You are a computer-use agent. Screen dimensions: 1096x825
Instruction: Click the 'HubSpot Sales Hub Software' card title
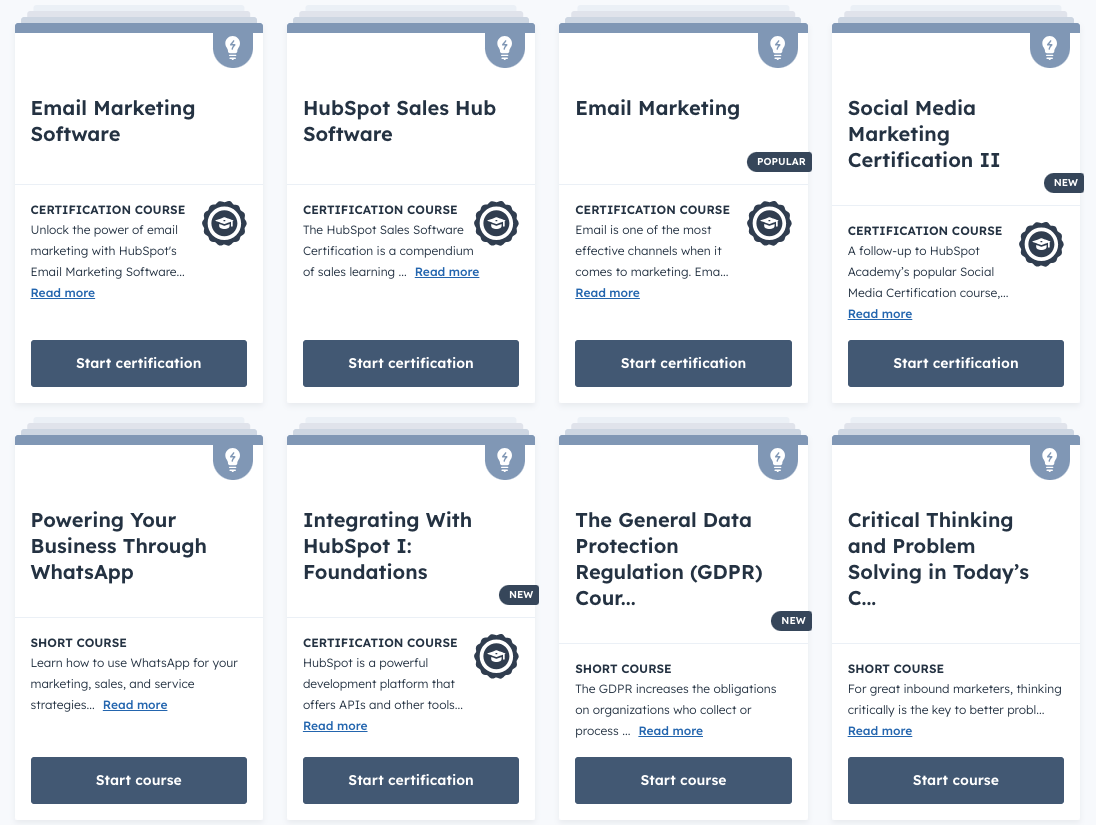pos(399,121)
